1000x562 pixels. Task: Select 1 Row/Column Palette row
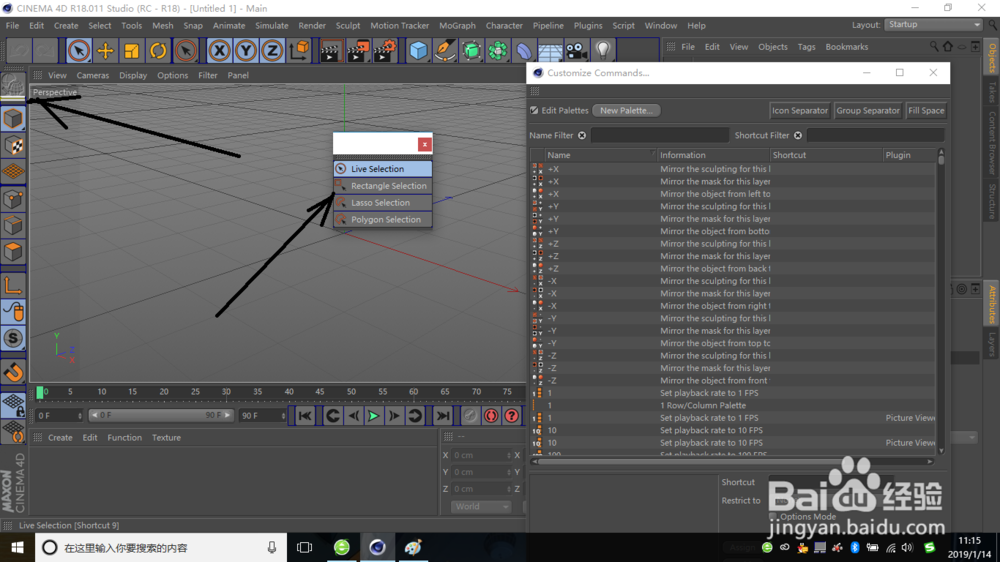(733, 406)
